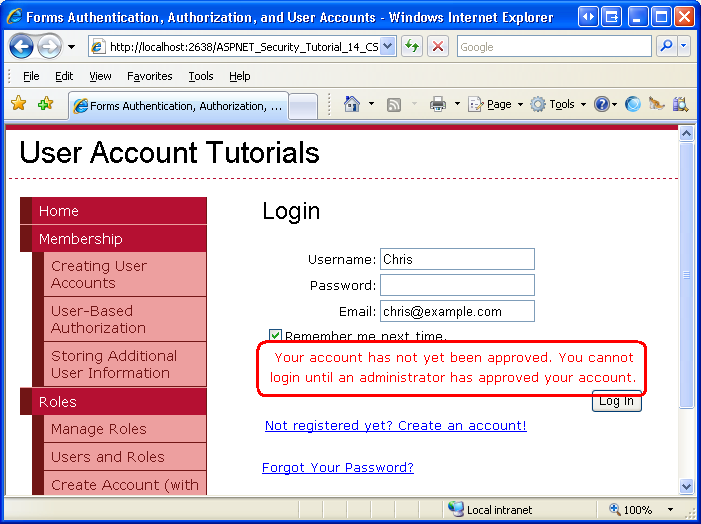Click the red Stop loading icon
The height and width of the screenshot is (524, 701).
438,46
